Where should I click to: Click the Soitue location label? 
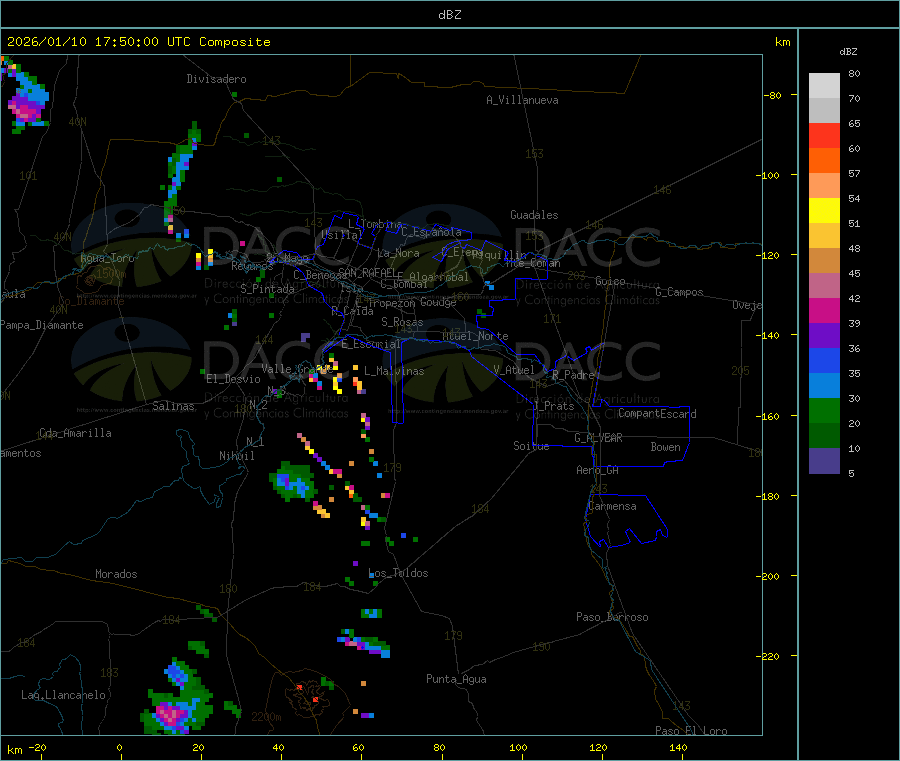(x=532, y=446)
